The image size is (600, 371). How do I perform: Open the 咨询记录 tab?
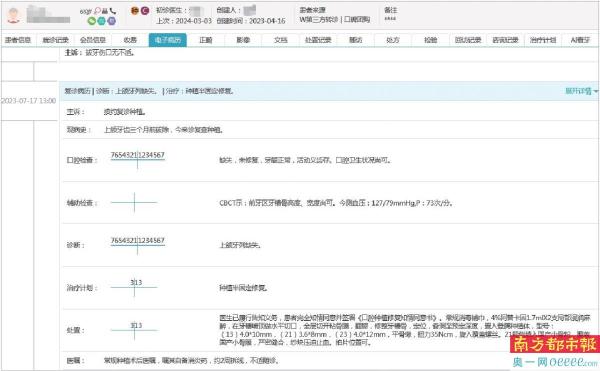pyautogui.click(x=505, y=40)
